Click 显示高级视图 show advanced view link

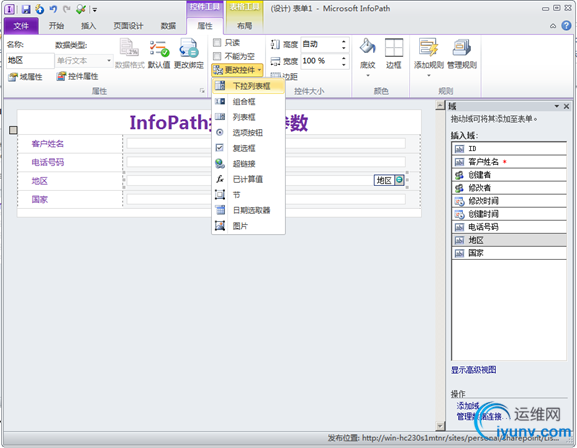point(474,370)
